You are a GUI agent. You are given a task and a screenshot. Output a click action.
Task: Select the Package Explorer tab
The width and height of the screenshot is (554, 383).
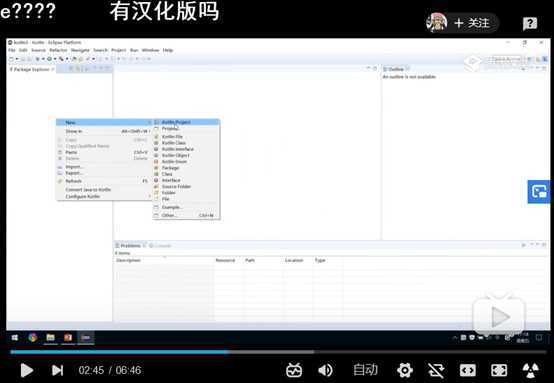pos(31,69)
